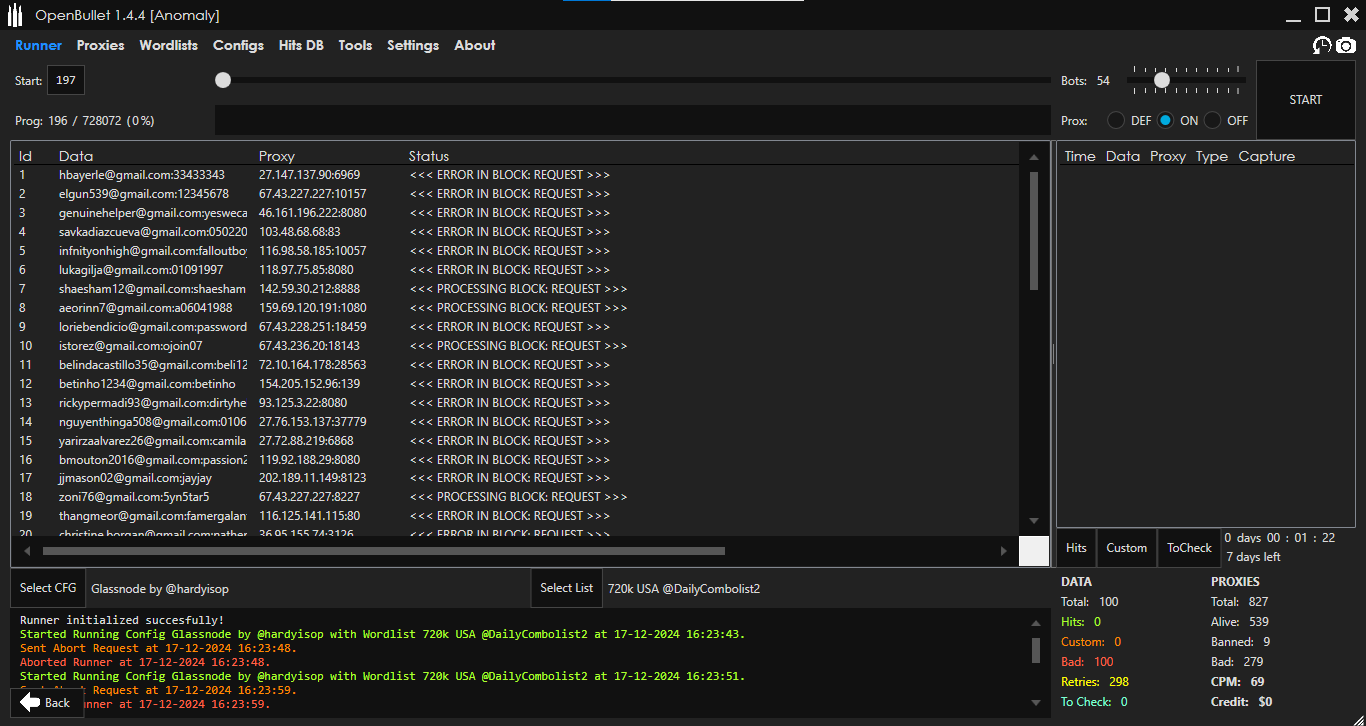Open the Select List picker

(566, 588)
